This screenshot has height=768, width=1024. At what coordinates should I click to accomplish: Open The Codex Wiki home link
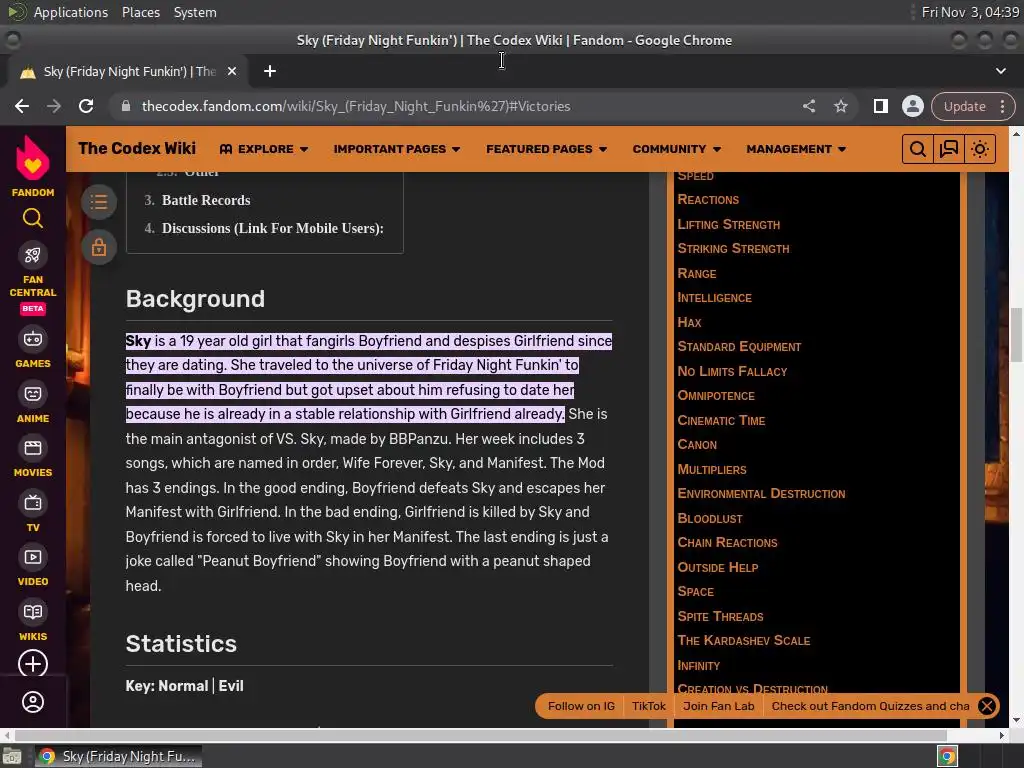pos(137,148)
